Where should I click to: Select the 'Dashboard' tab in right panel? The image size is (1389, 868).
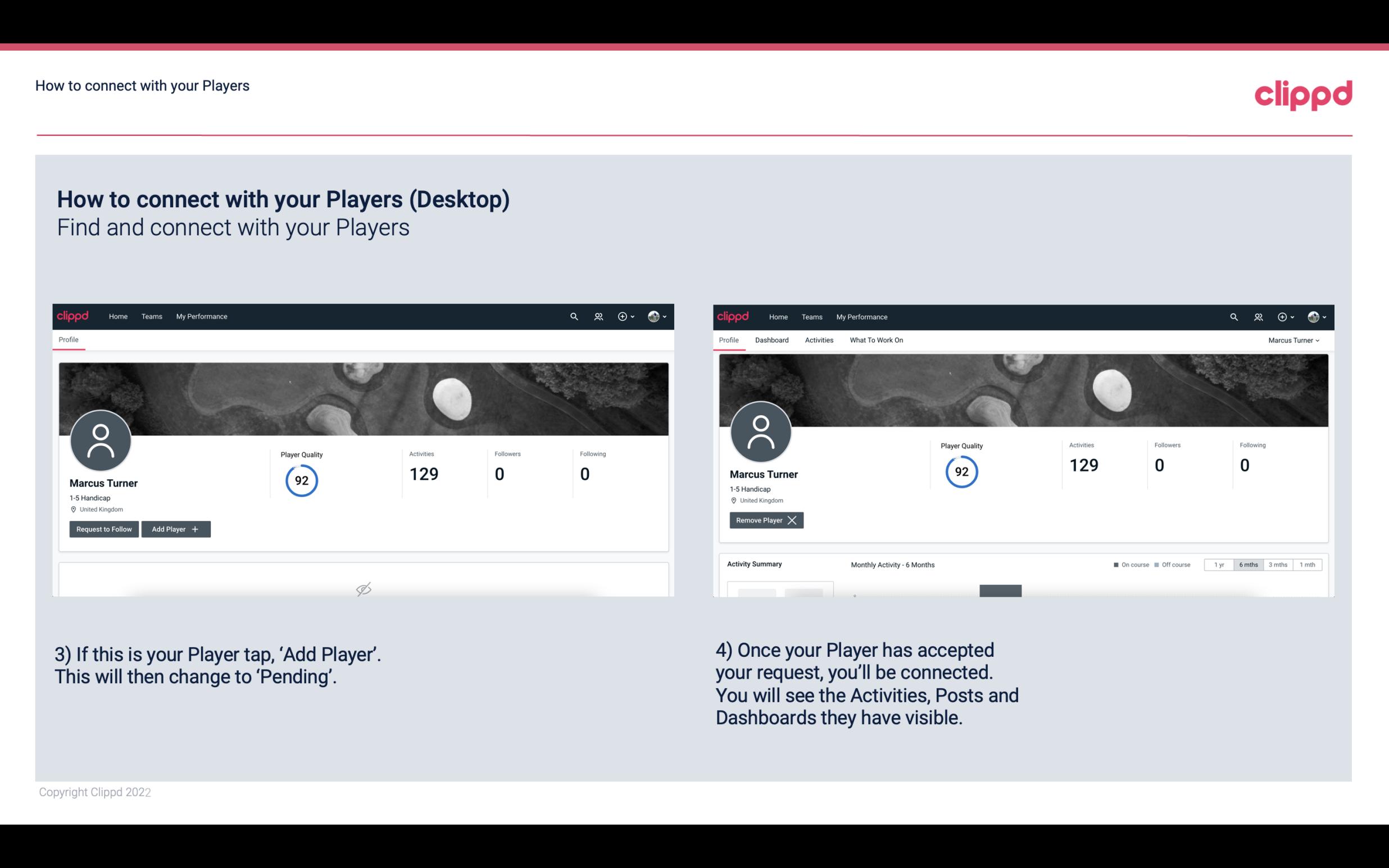[x=770, y=340]
